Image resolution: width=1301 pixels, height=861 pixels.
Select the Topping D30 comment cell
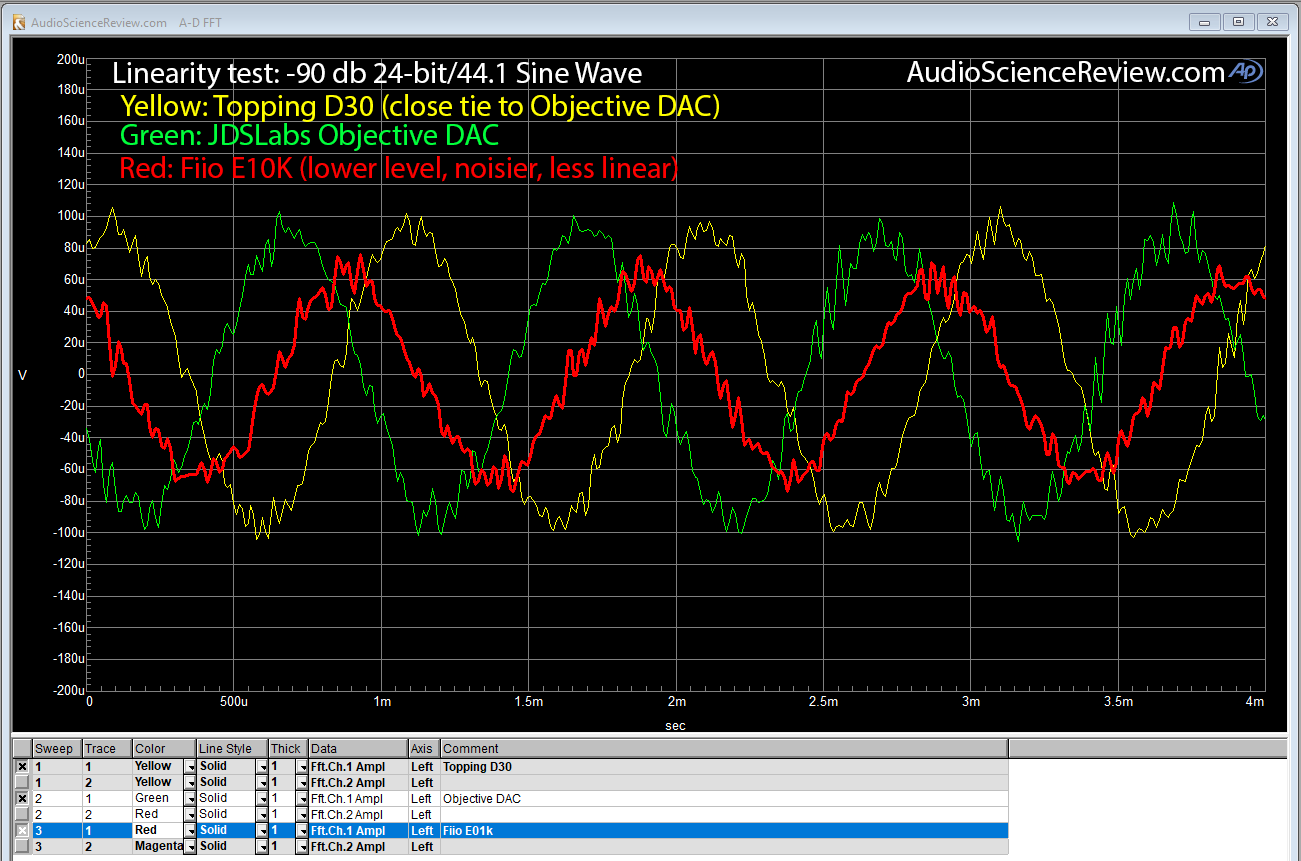pyautogui.click(x=724, y=766)
